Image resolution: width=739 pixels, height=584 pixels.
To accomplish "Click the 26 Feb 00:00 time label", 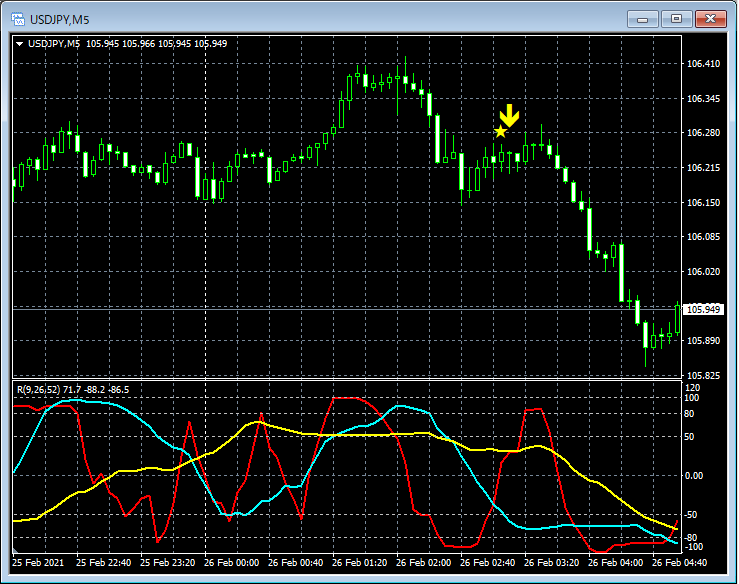I will (232, 563).
